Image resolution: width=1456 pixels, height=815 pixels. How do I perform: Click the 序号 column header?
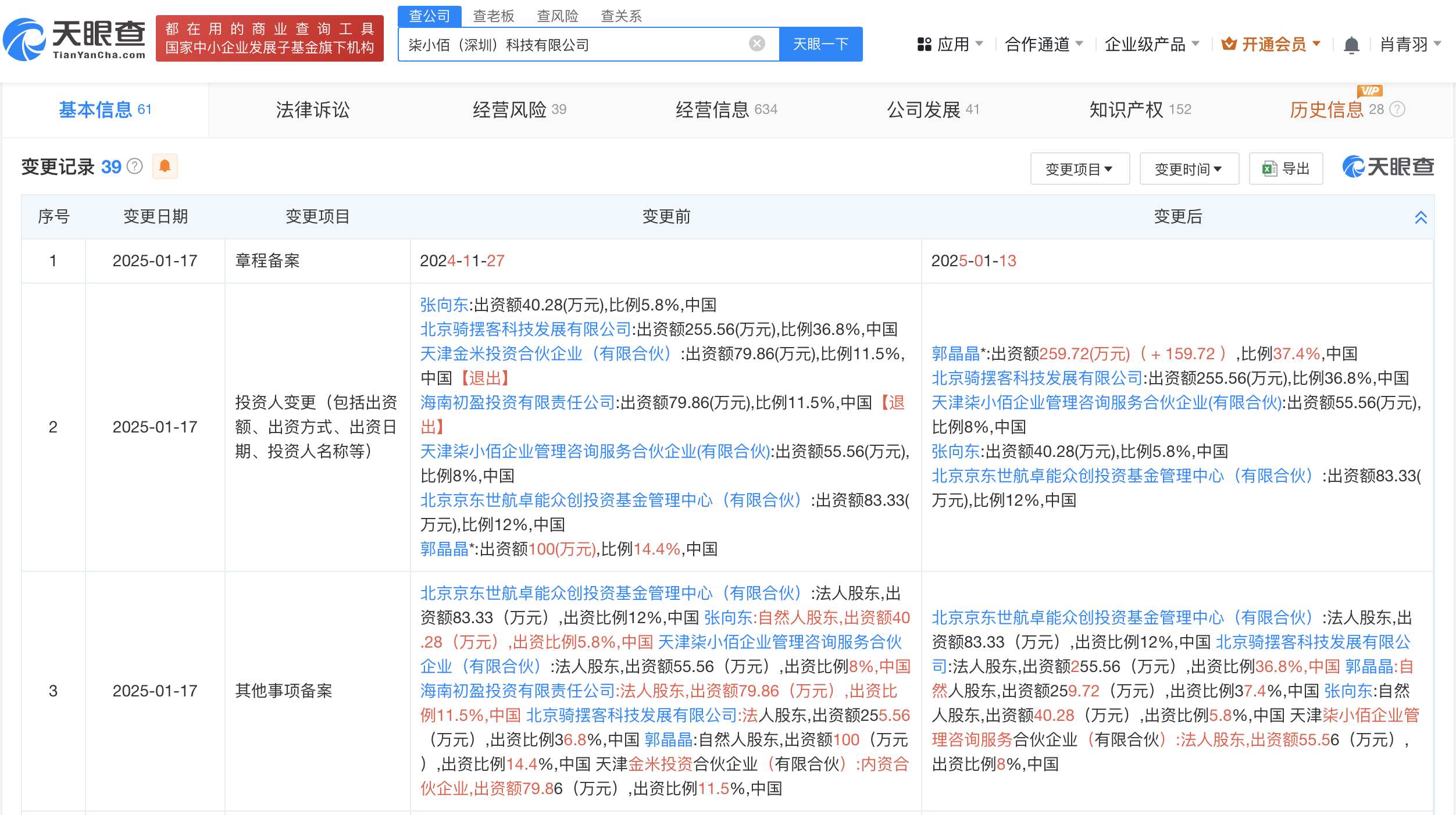pos(53,217)
